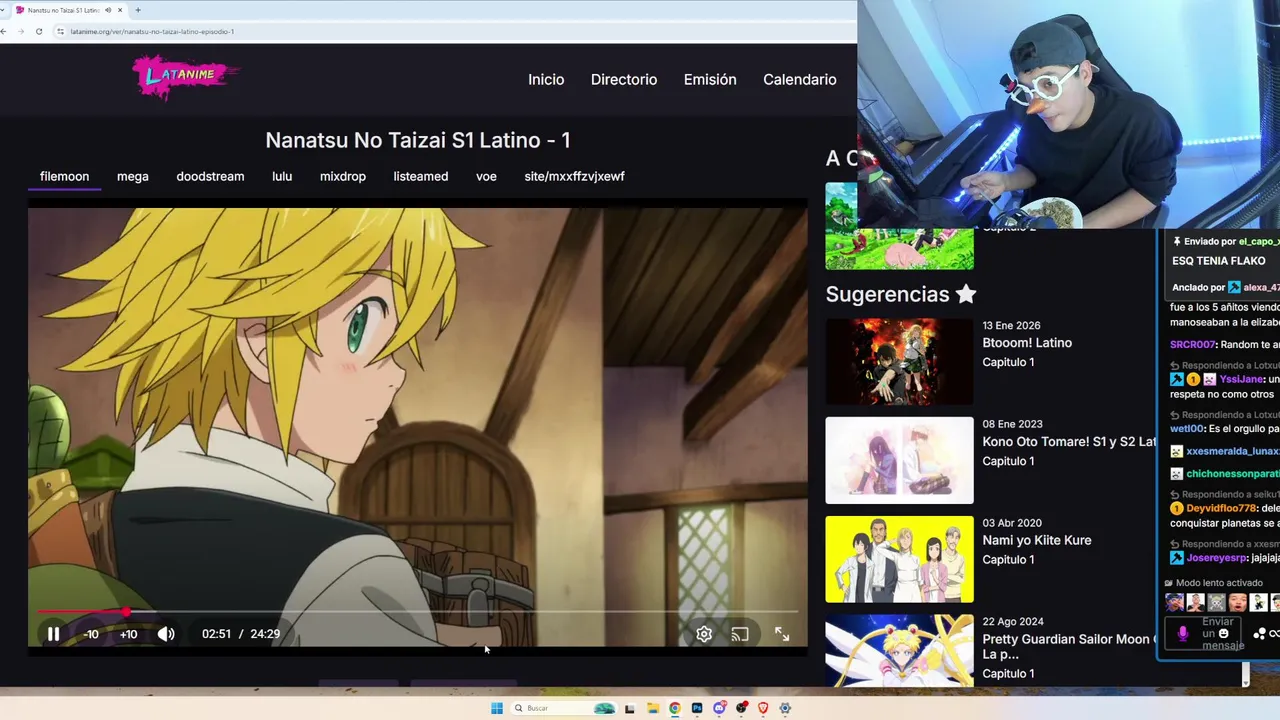Click the microphone icon in chat box
This screenshot has width=1280, height=720.
coord(1183,634)
